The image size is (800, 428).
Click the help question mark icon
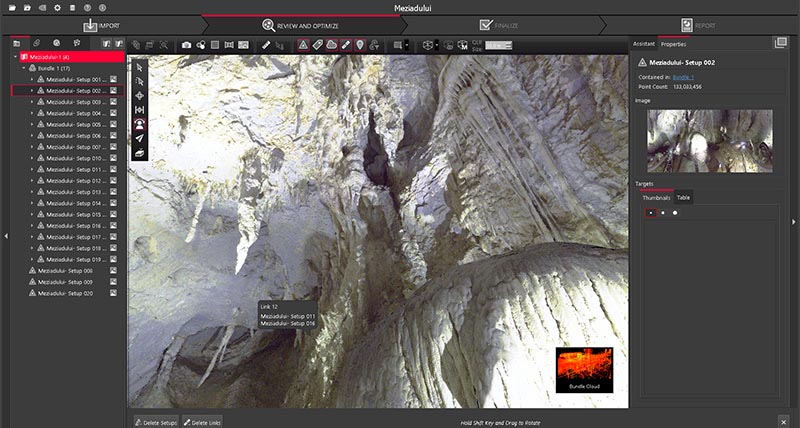click(x=87, y=7)
